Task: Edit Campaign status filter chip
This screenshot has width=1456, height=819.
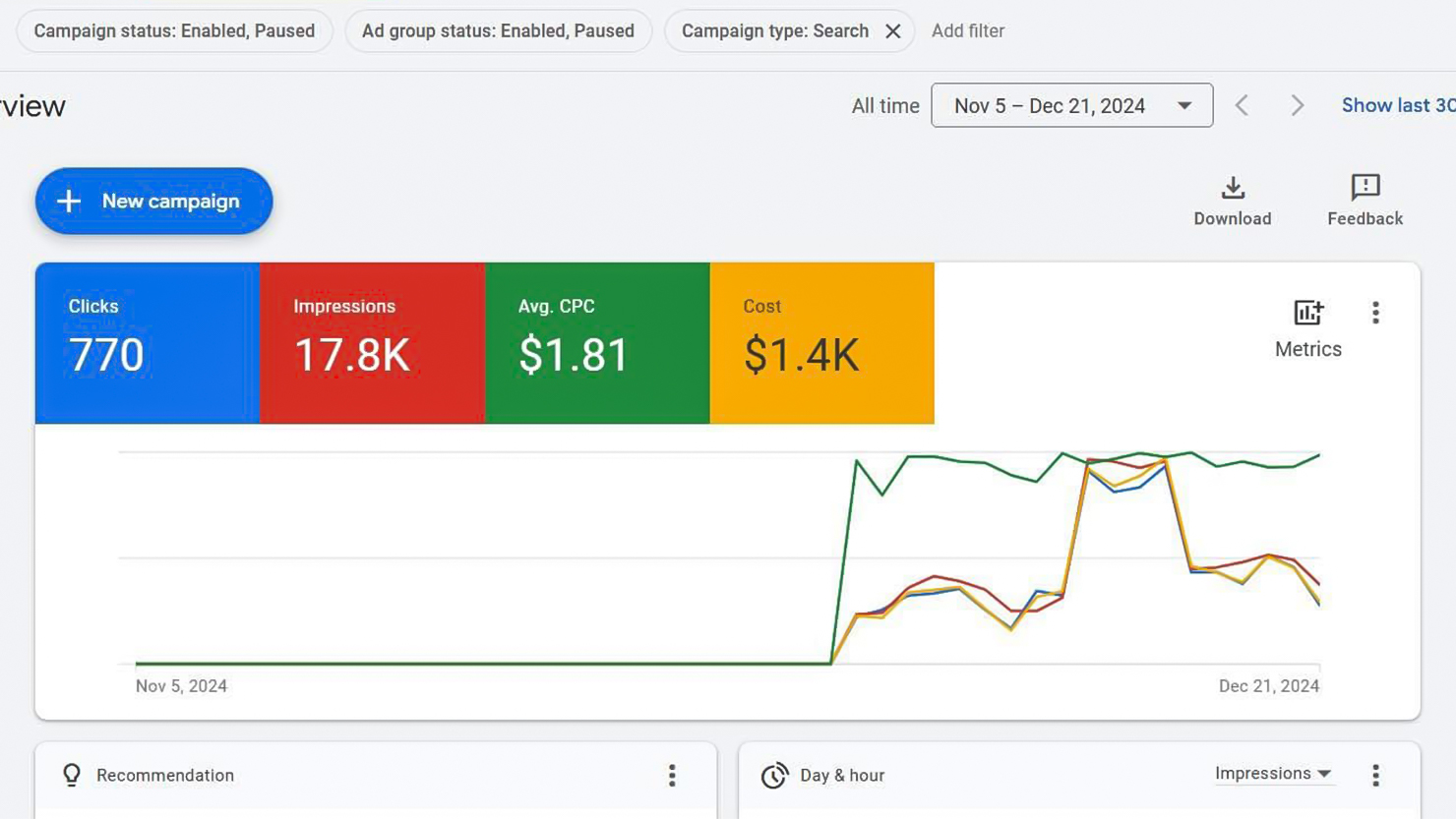Action: (x=174, y=31)
